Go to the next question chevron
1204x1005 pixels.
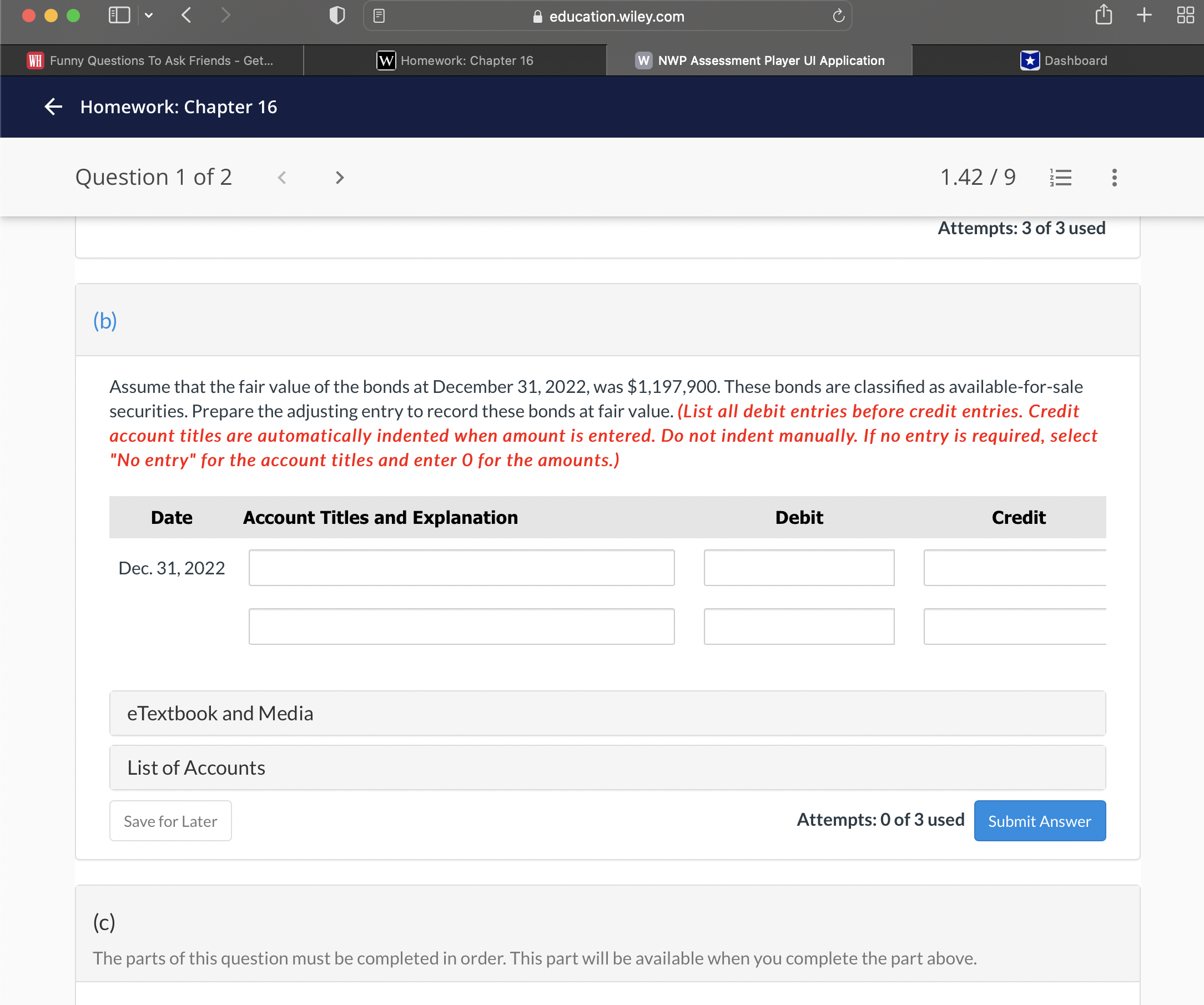[x=339, y=178]
